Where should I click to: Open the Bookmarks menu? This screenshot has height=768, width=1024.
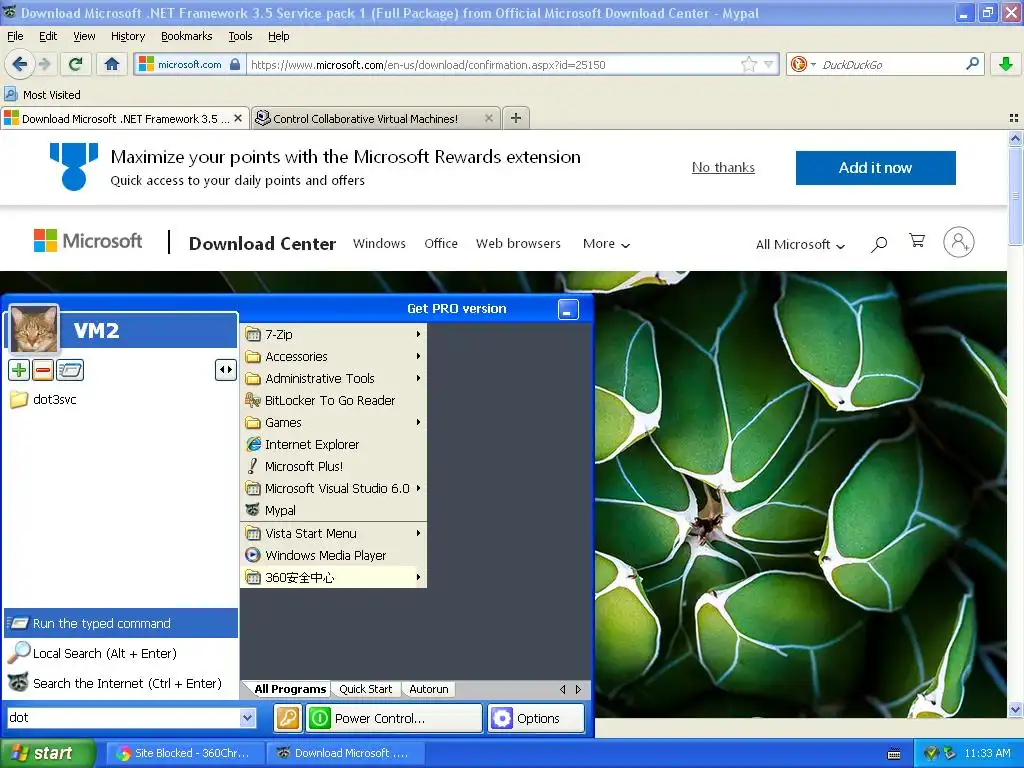(186, 36)
